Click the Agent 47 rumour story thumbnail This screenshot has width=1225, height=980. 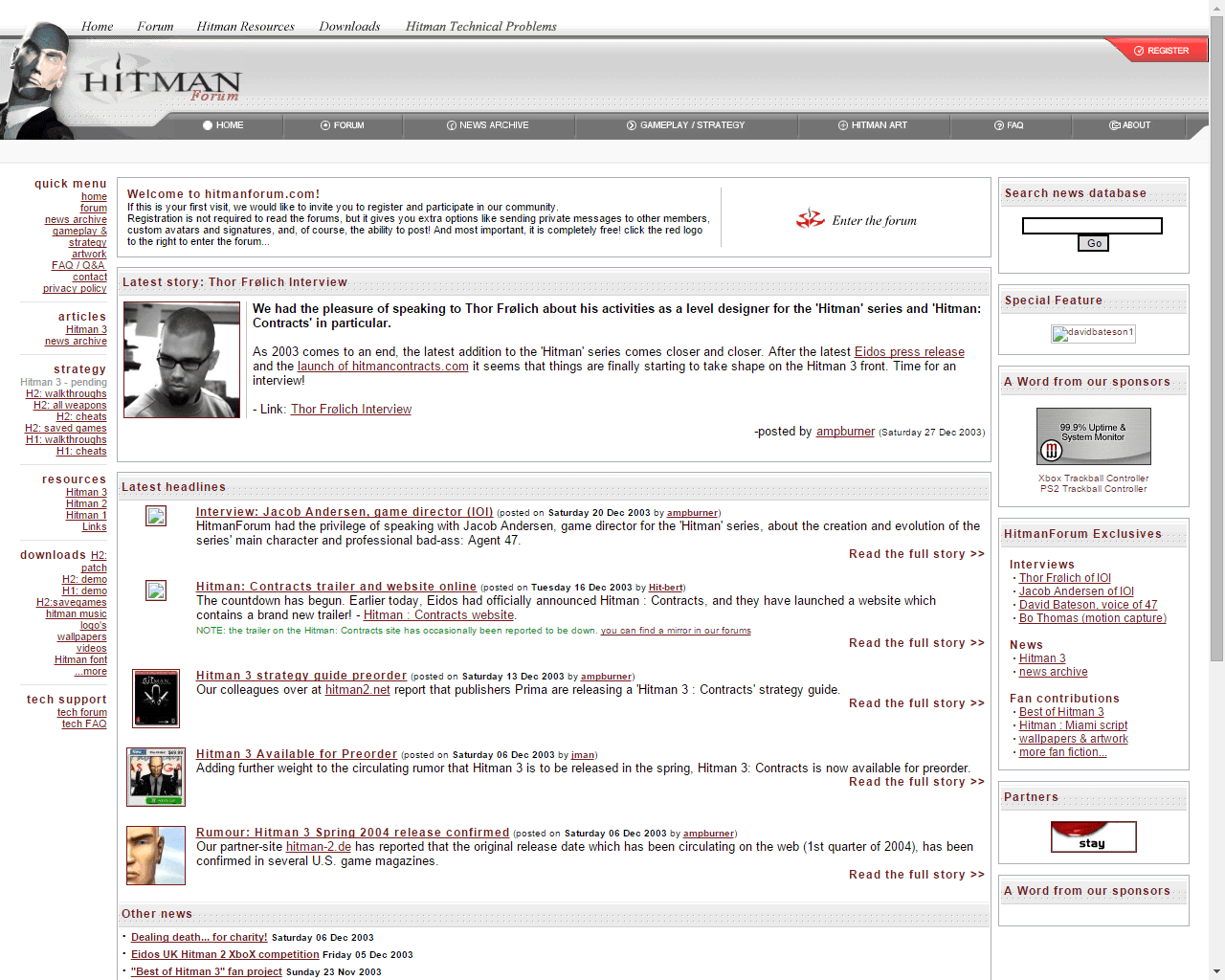[x=156, y=856]
